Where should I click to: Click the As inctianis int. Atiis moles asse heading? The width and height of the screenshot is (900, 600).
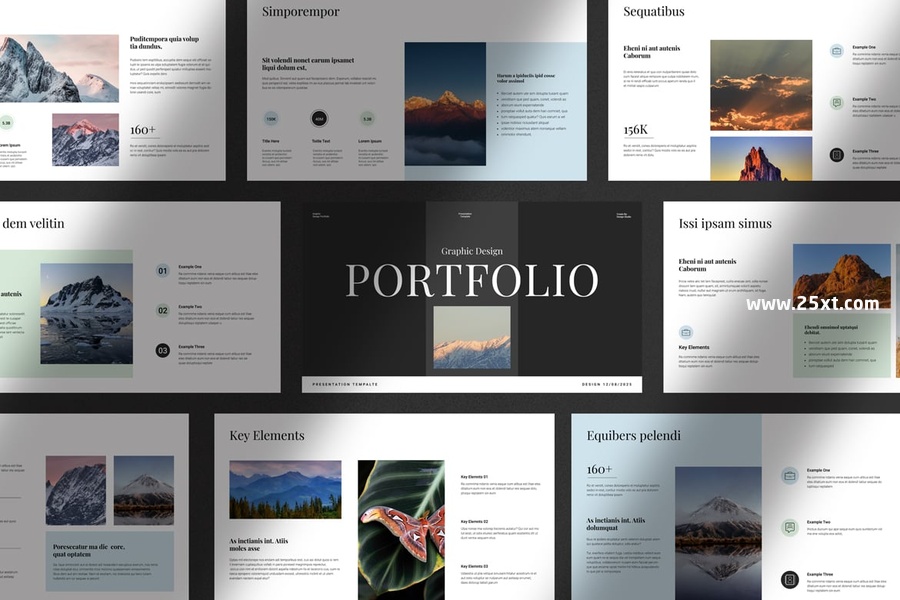[258, 544]
